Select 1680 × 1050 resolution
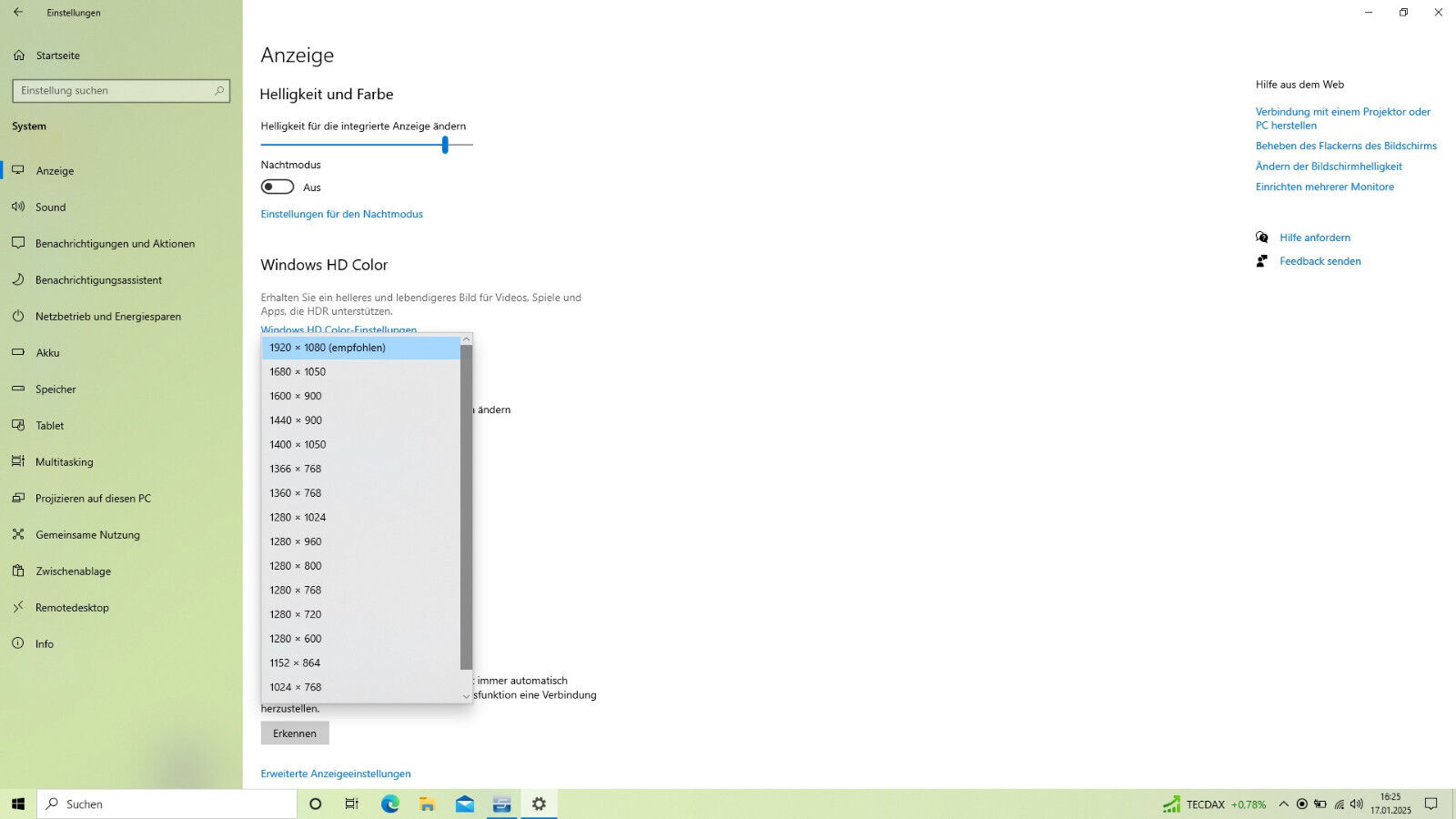 361,372
